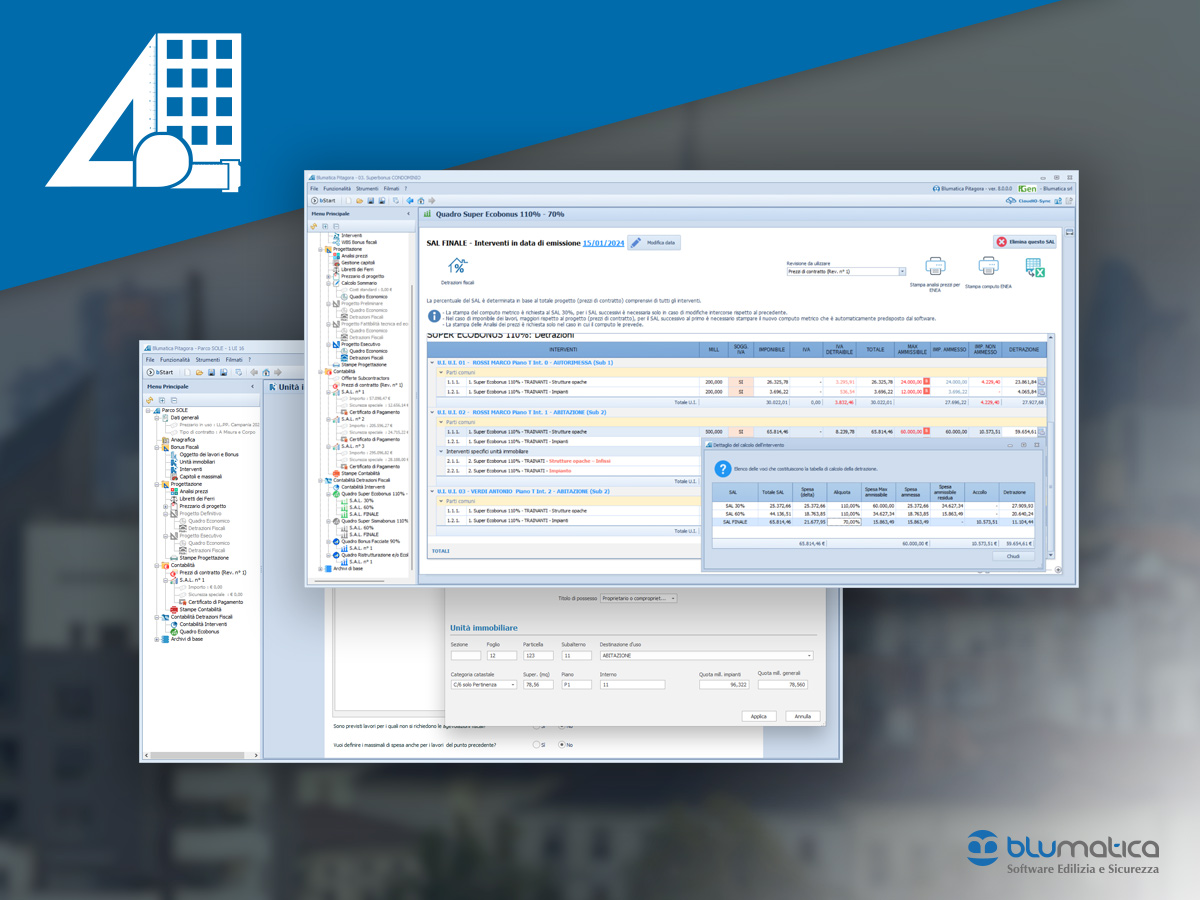Click the Stampa computo ENEA printer icon
The height and width of the screenshot is (900, 1200).
(x=988, y=267)
